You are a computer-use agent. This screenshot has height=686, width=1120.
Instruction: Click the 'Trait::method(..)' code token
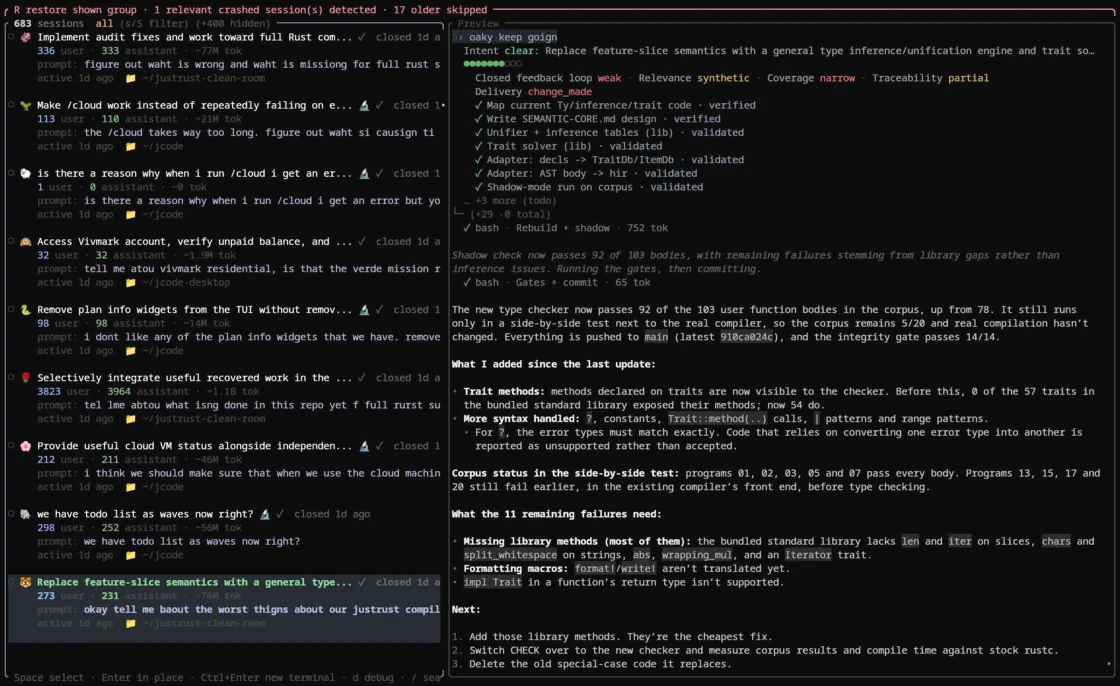(717, 419)
